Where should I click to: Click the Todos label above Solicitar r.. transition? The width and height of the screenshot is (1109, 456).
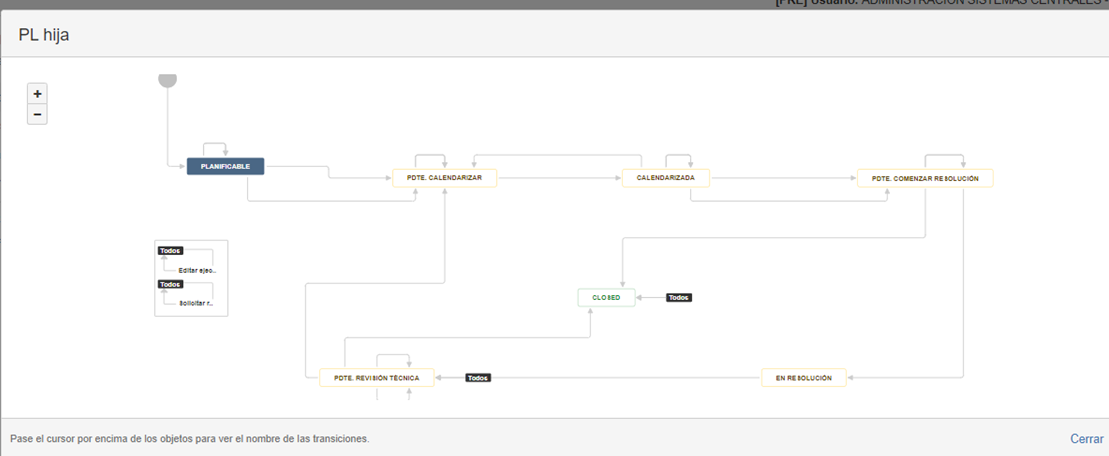coord(170,284)
